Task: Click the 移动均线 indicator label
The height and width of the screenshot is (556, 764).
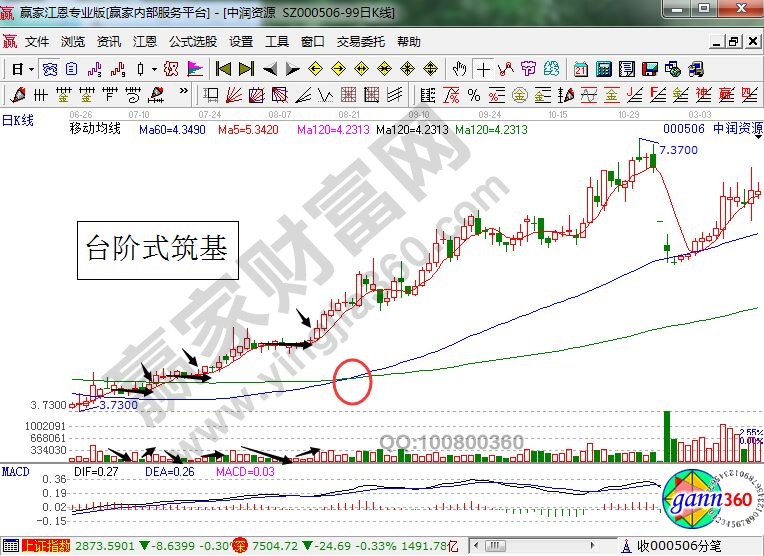Action: (x=100, y=129)
